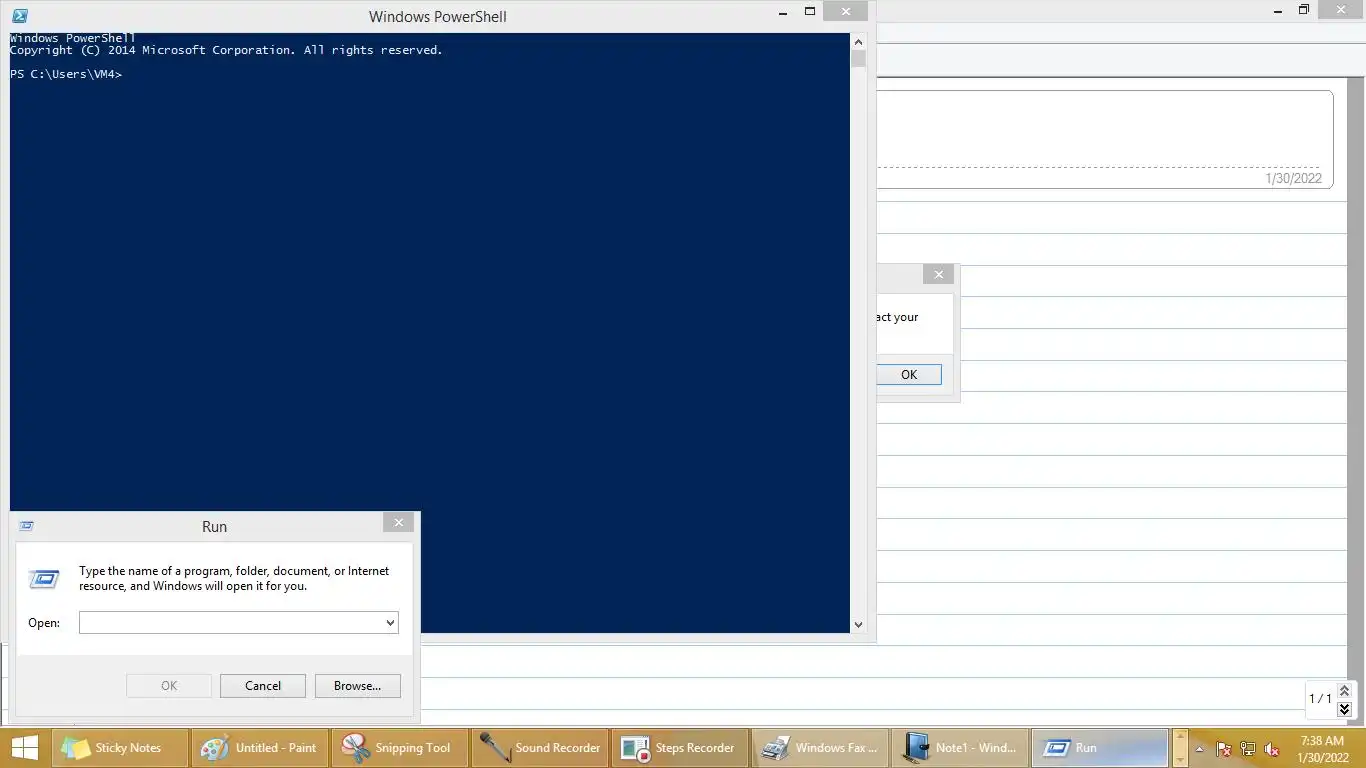Open Sticky Notes from the taskbar
Viewport: 1366px width, 768px height.
point(120,747)
